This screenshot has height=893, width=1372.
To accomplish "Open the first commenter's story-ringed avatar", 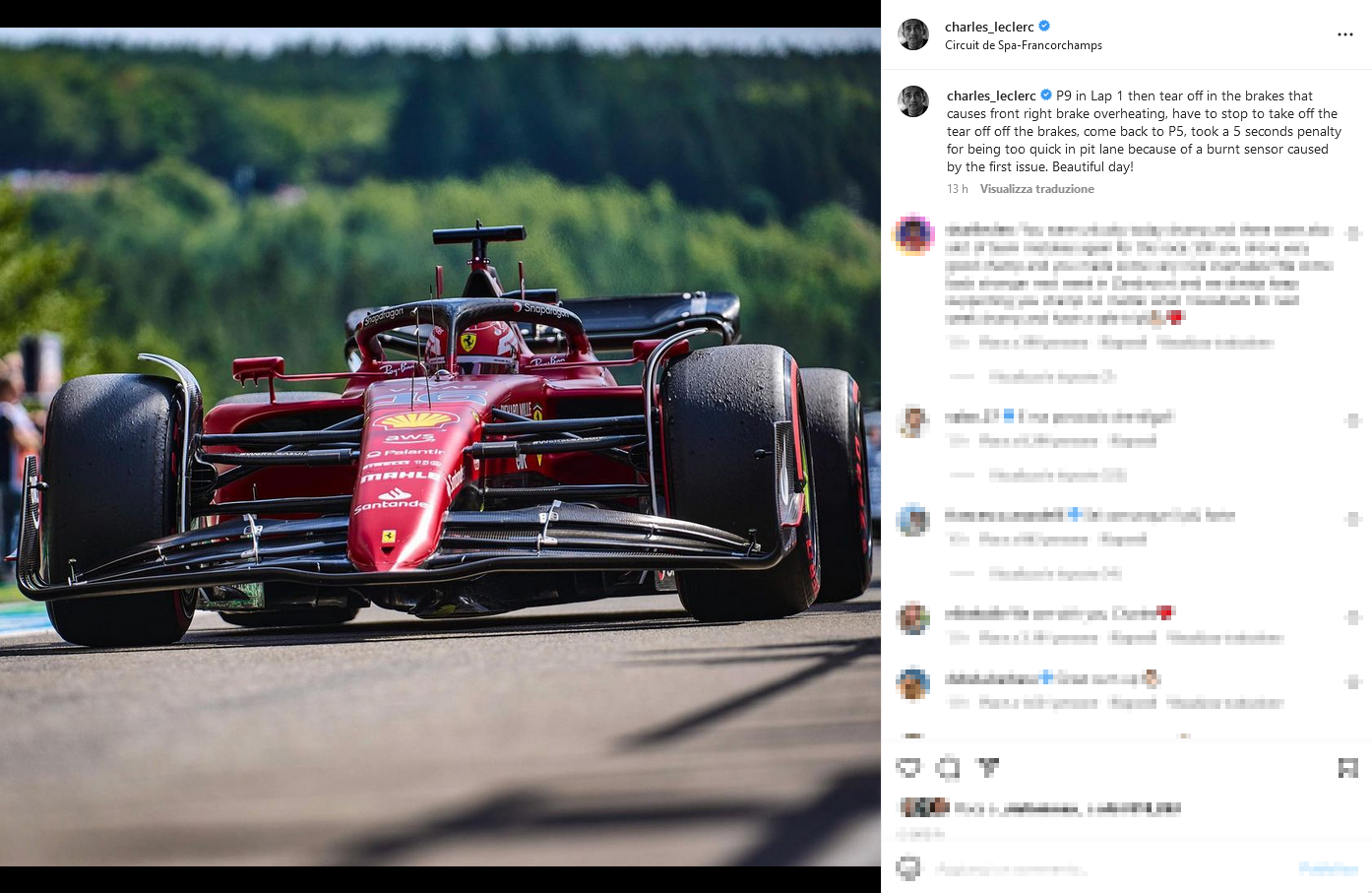I will (913, 234).
